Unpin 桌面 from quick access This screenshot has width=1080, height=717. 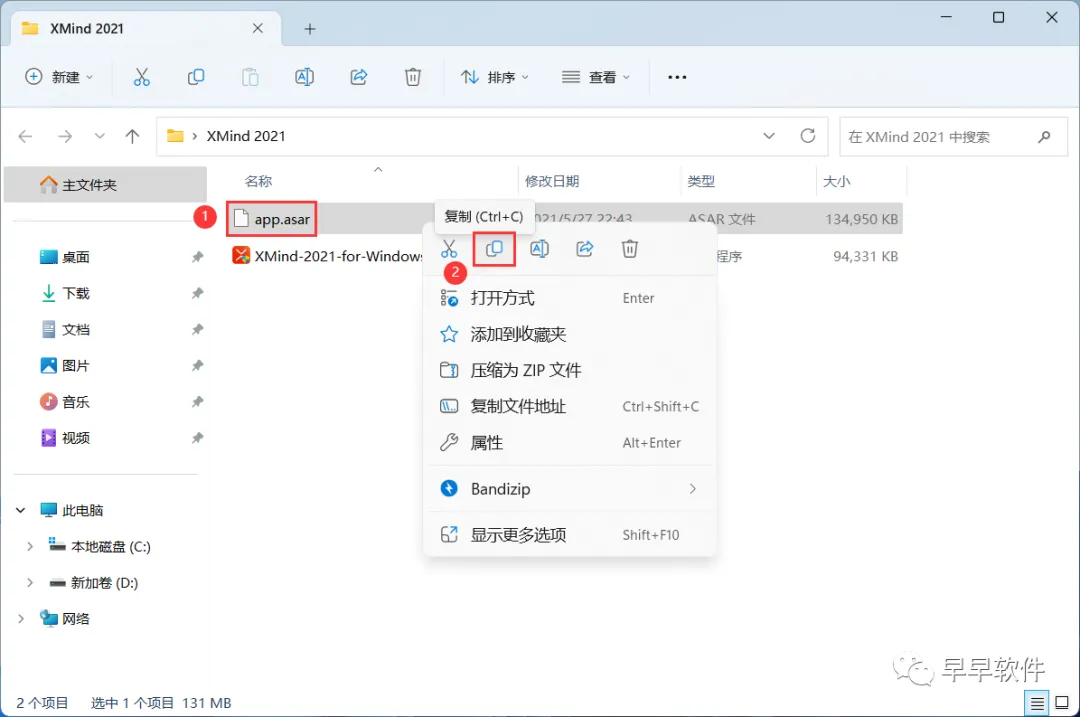point(198,257)
